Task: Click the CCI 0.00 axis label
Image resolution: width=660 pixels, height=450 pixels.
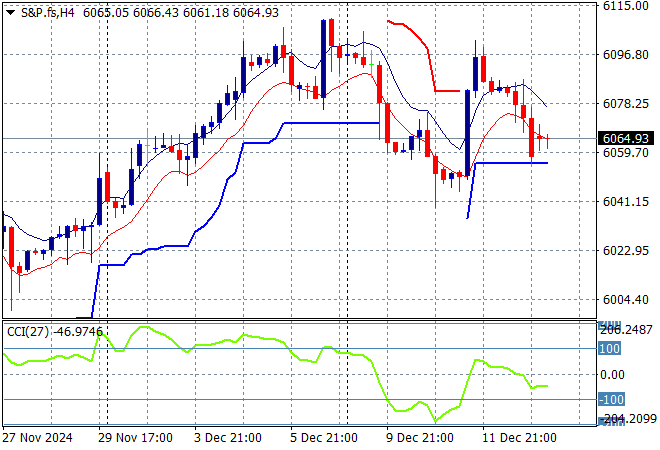Action: pos(612,375)
